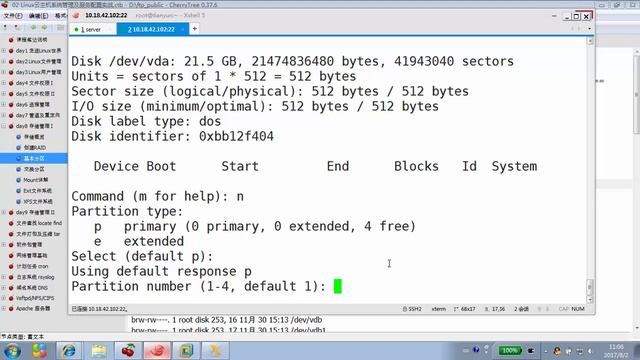Image resolution: width=640 pixels, height=360 pixels.
Task: Click the yellow taskbar application icon
Action: pos(216,351)
